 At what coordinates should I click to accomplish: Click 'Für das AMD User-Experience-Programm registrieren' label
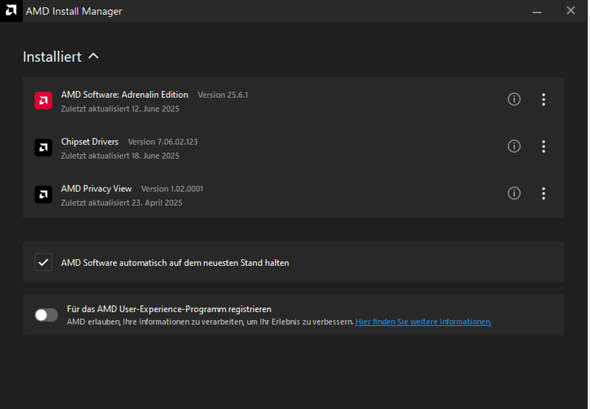[169, 309]
